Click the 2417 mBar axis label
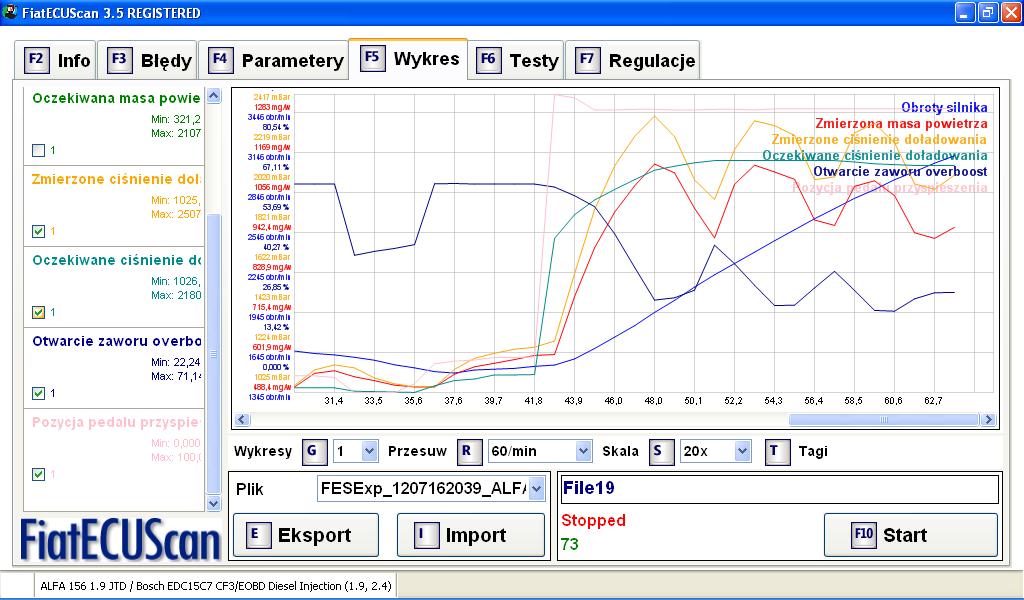The image size is (1024, 600). click(x=272, y=97)
